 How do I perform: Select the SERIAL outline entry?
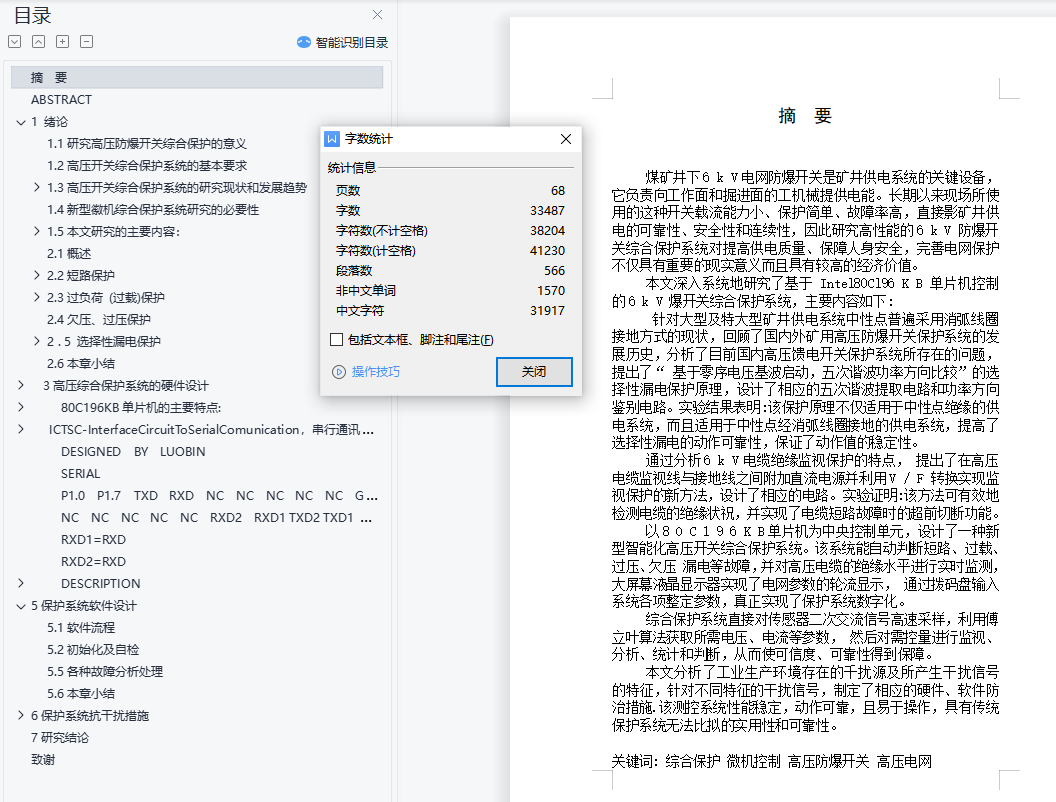coord(80,474)
